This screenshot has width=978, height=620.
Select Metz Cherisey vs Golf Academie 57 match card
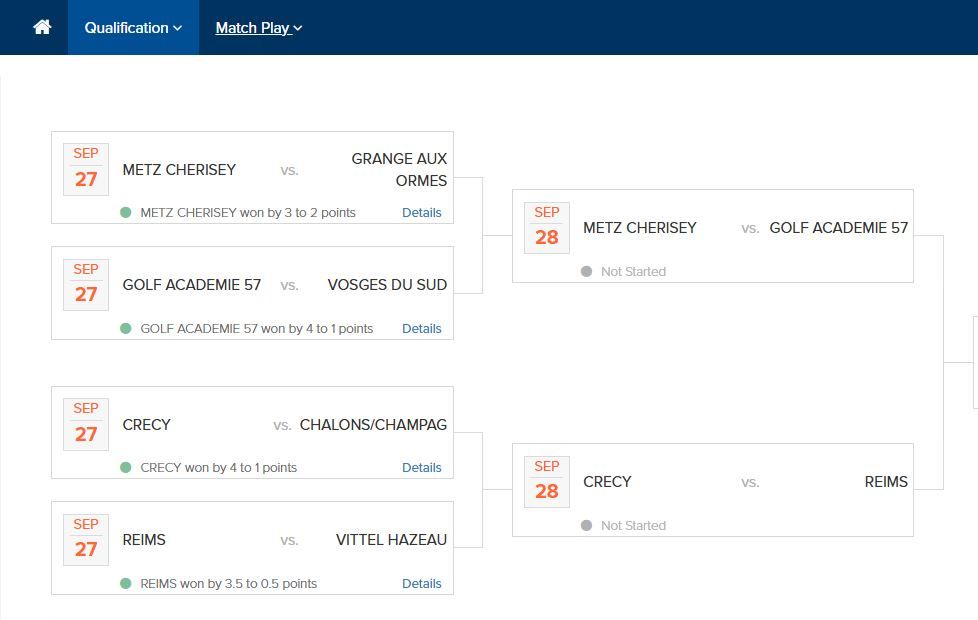712,236
